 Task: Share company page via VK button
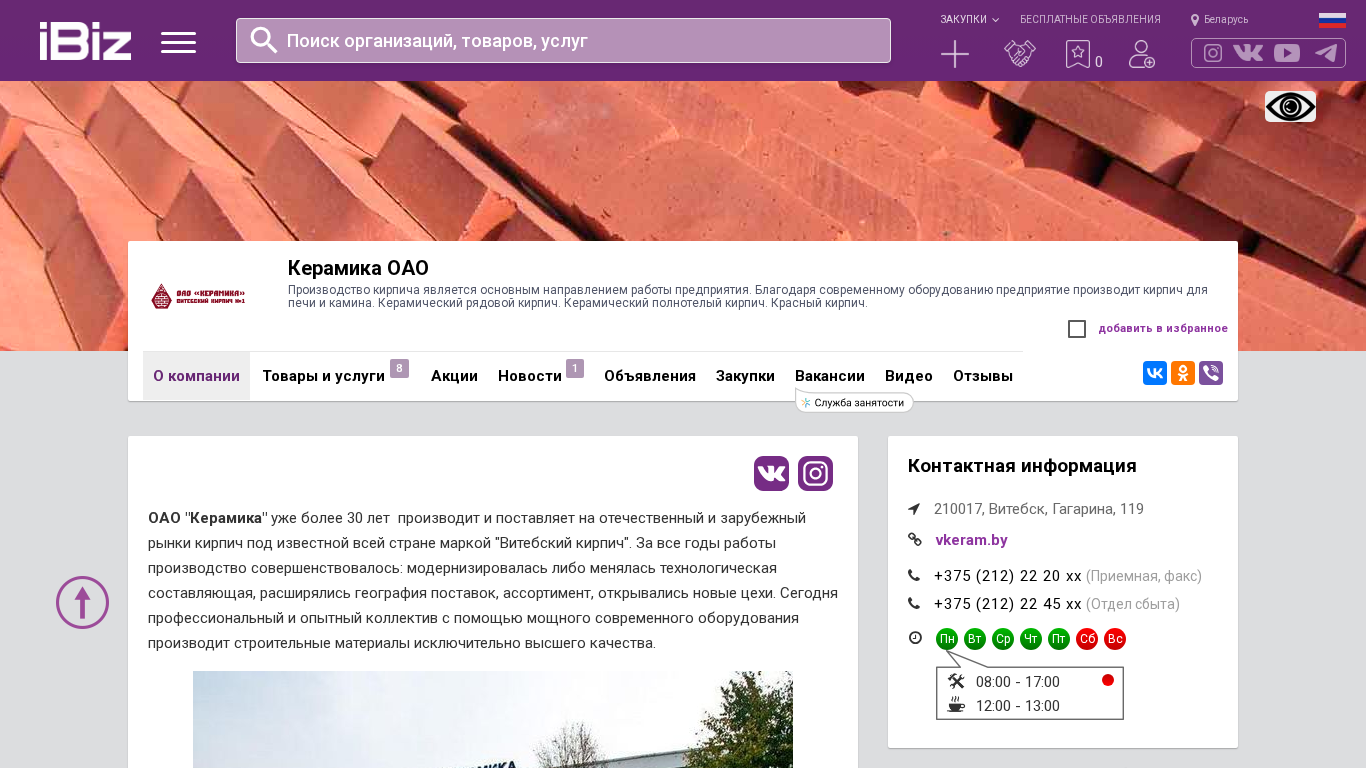pos(1155,373)
